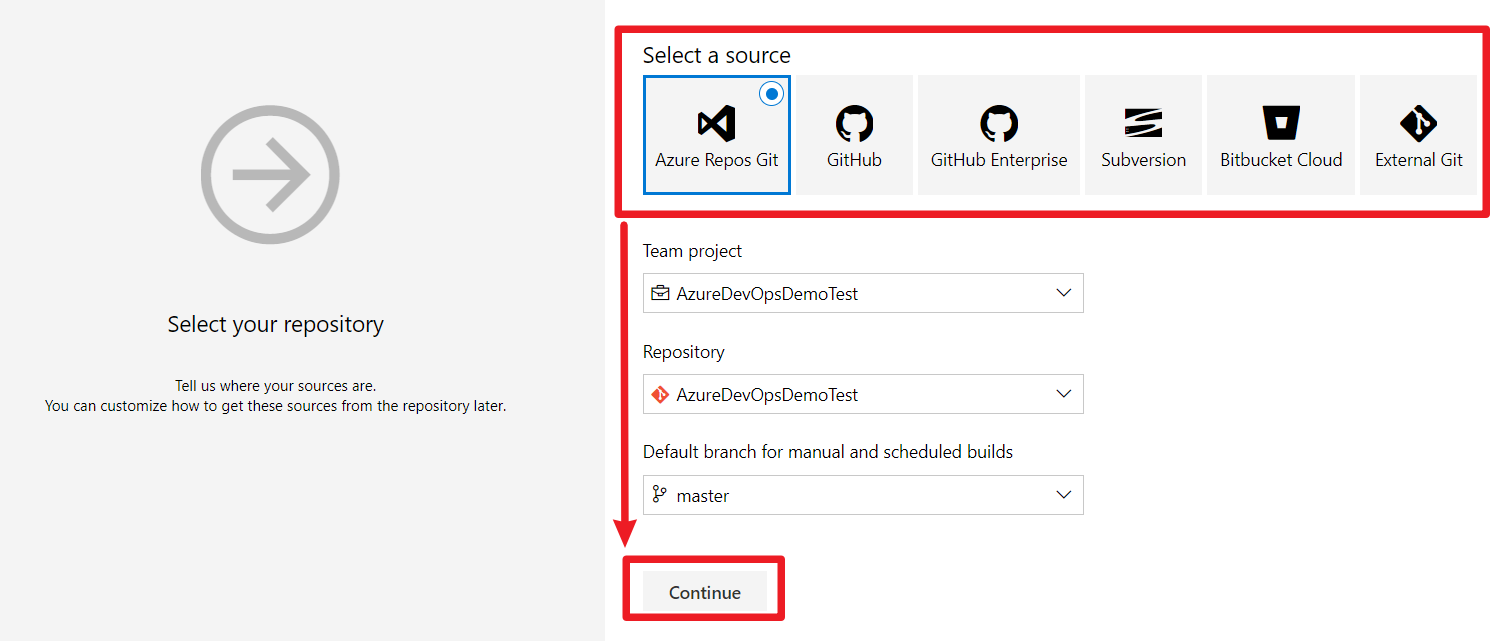
Task: Select the External Git source tile
Action: 1418,135
